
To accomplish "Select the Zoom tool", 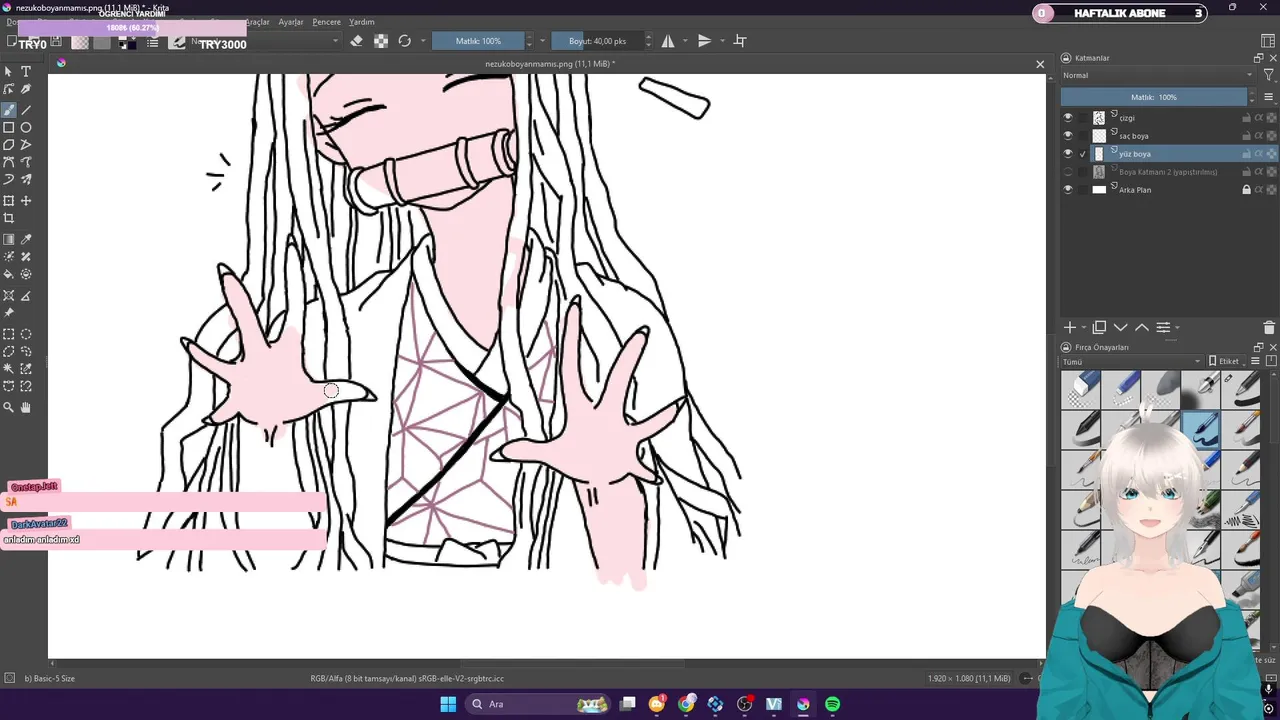I will coord(9,408).
